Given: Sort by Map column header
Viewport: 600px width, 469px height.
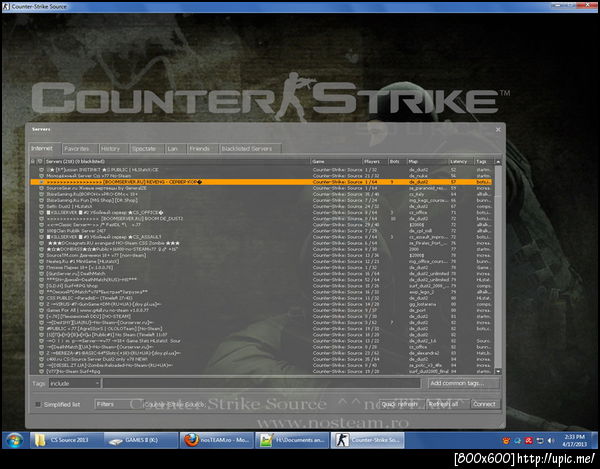Looking at the screenshot, I should pos(427,161).
